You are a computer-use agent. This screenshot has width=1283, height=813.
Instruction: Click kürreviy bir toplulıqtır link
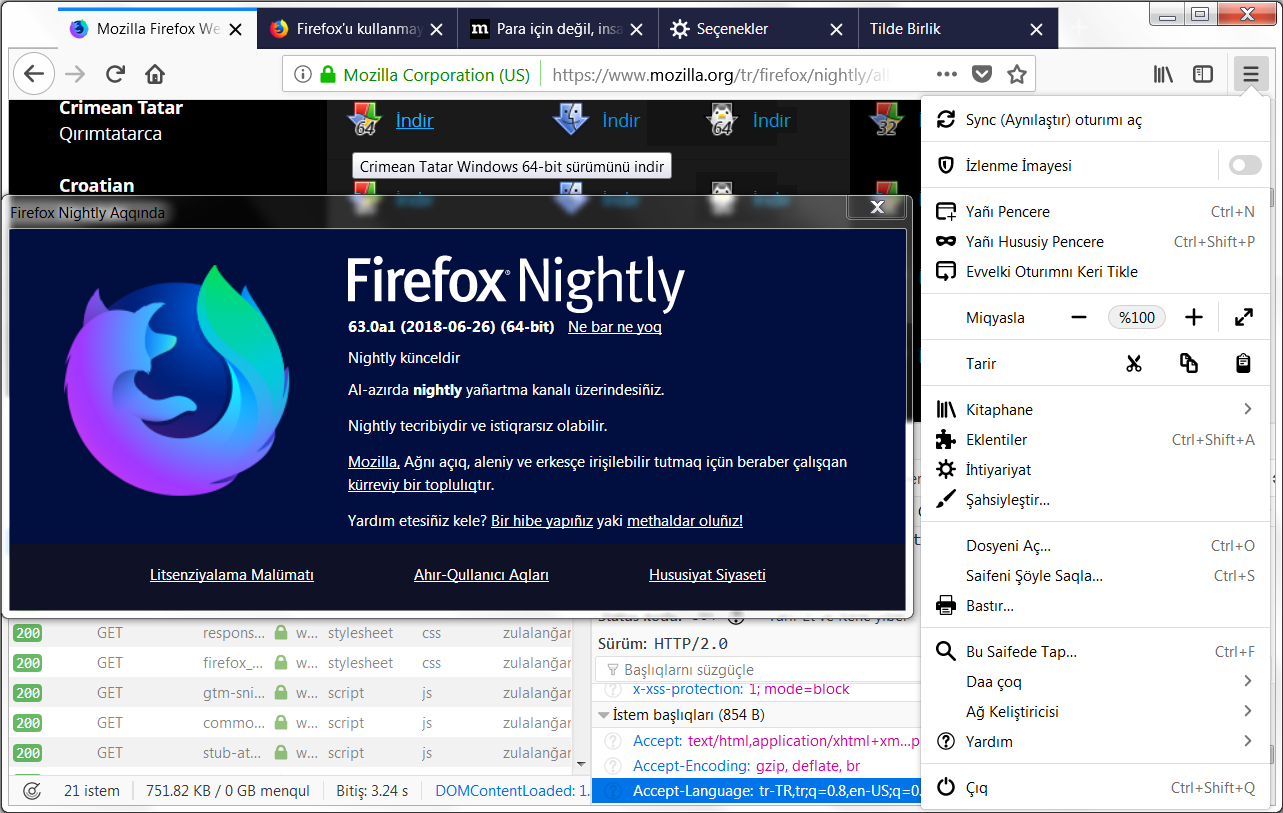pos(421,485)
